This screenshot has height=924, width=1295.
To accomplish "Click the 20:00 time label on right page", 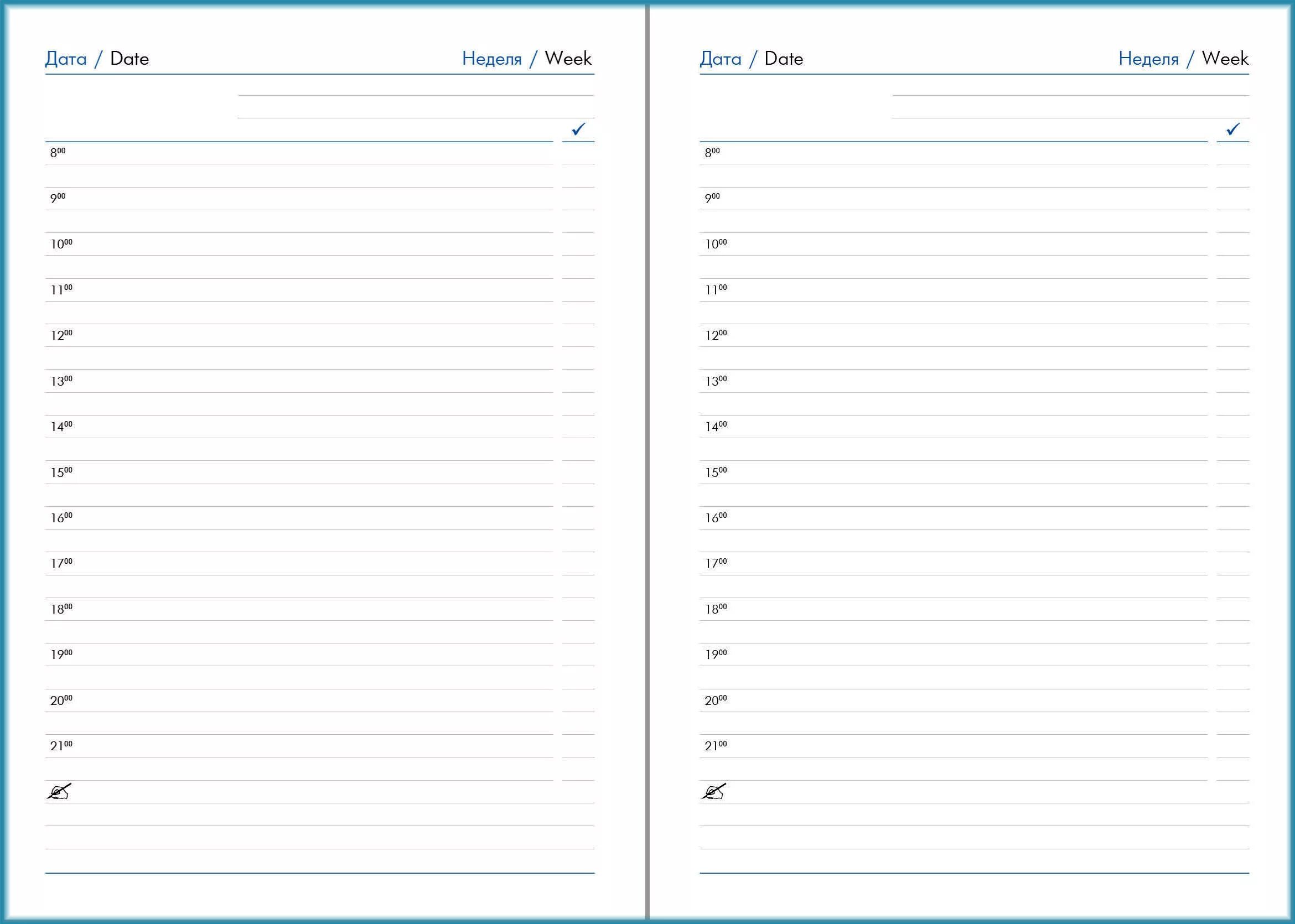I will [x=716, y=700].
